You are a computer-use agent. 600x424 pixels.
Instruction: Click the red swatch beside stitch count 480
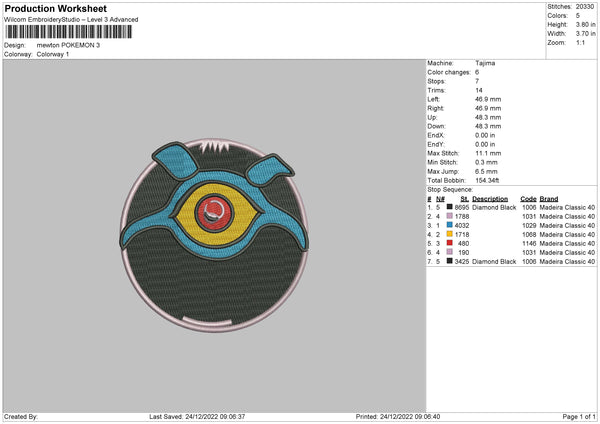point(450,243)
